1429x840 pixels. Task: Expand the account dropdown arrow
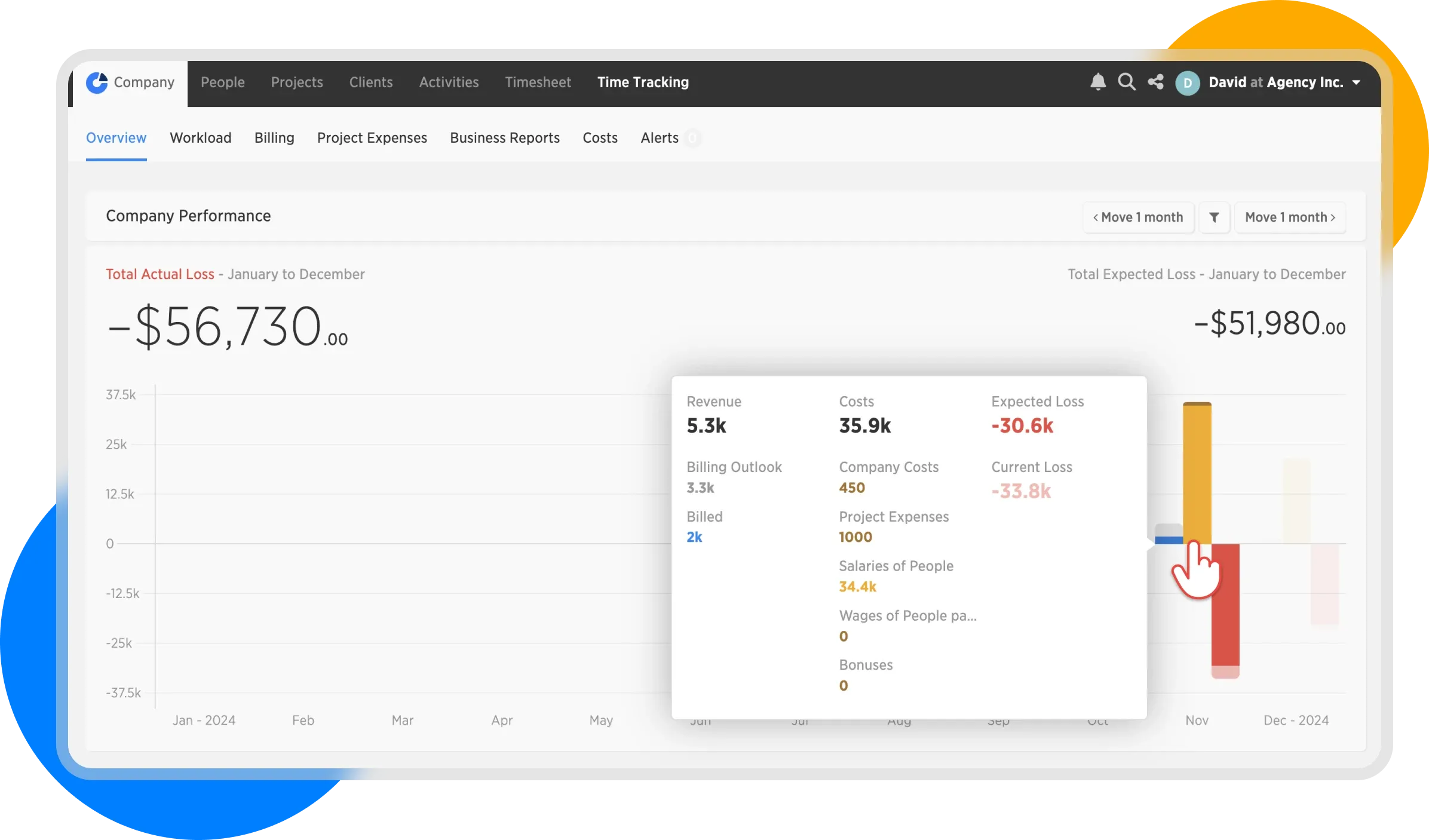coord(1357,82)
